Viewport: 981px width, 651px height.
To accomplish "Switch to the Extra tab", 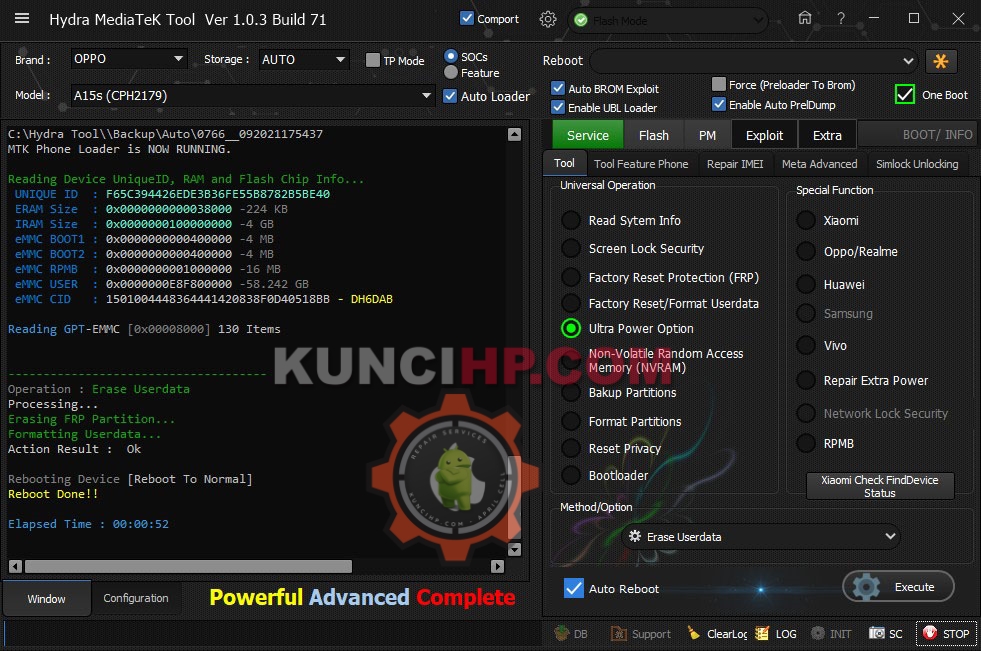I will (827, 135).
